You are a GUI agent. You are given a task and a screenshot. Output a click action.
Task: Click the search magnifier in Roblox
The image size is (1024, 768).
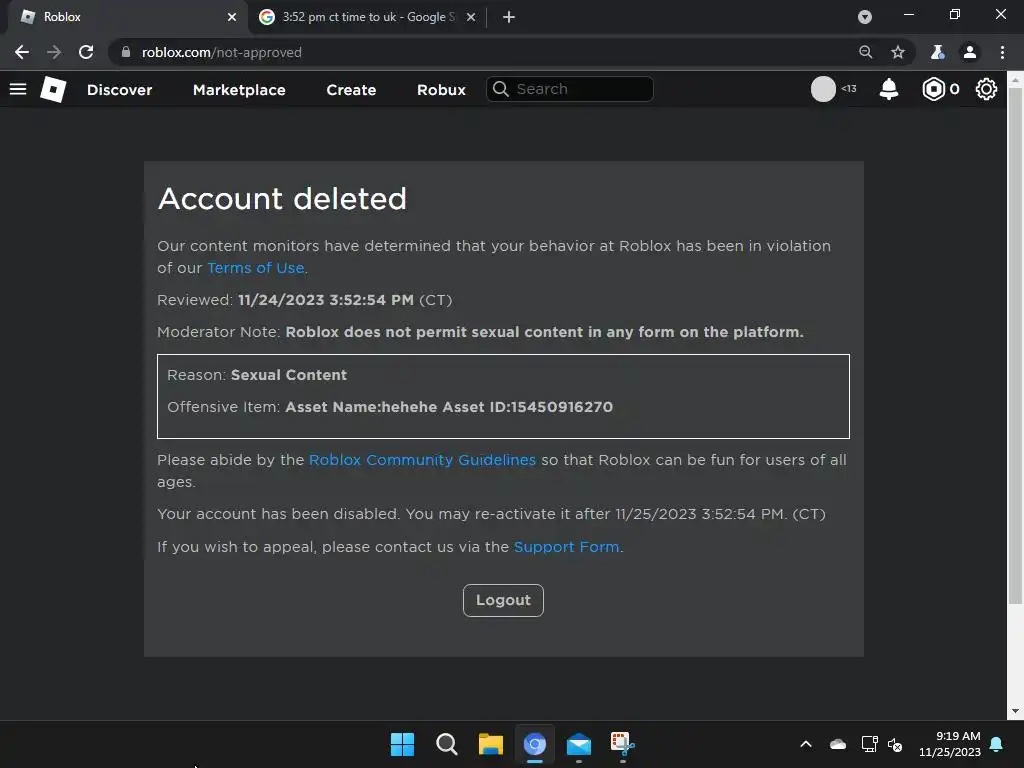click(500, 89)
